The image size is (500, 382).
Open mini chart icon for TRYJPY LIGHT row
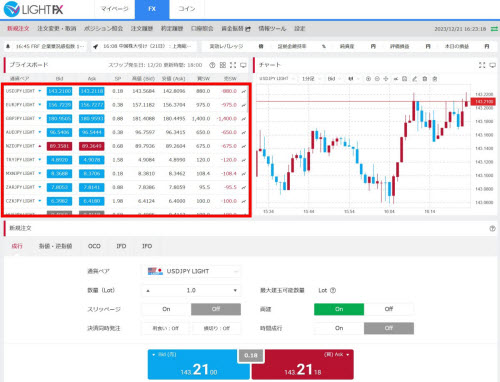pos(244,160)
